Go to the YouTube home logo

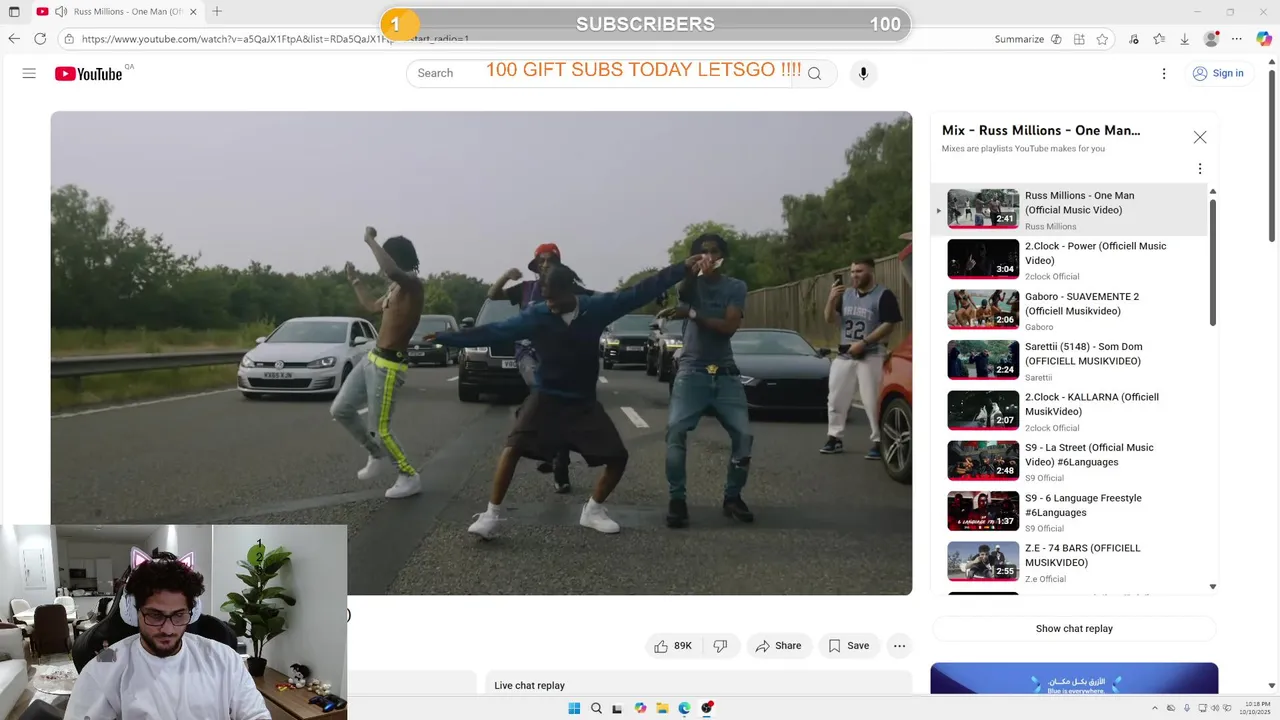tap(88, 74)
